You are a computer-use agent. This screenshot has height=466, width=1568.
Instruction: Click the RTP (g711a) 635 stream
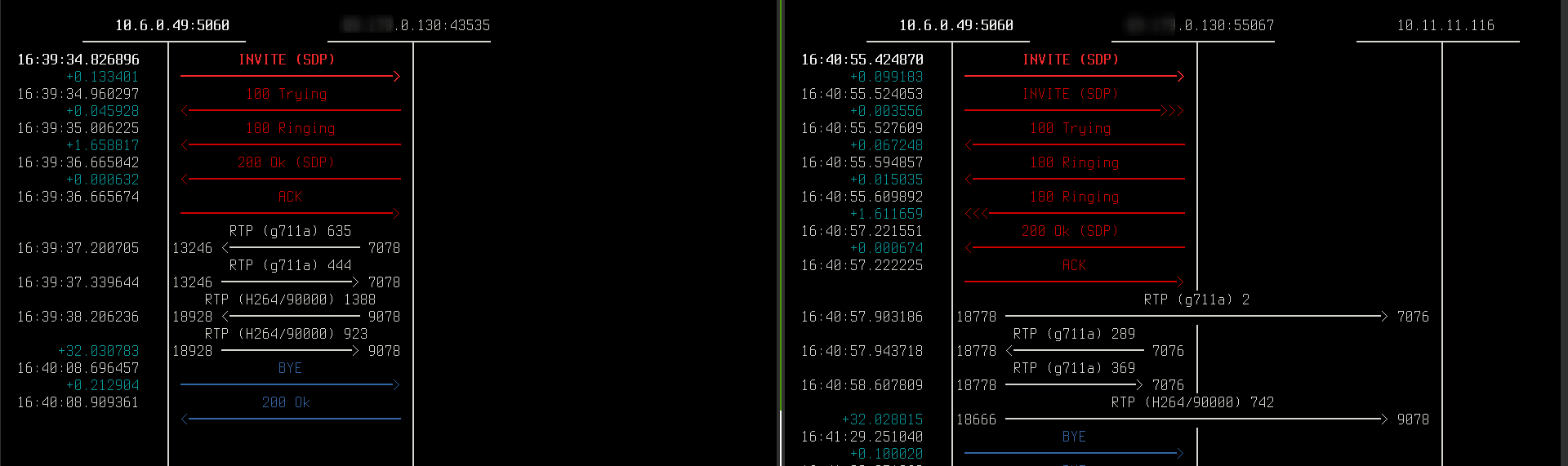(290, 232)
